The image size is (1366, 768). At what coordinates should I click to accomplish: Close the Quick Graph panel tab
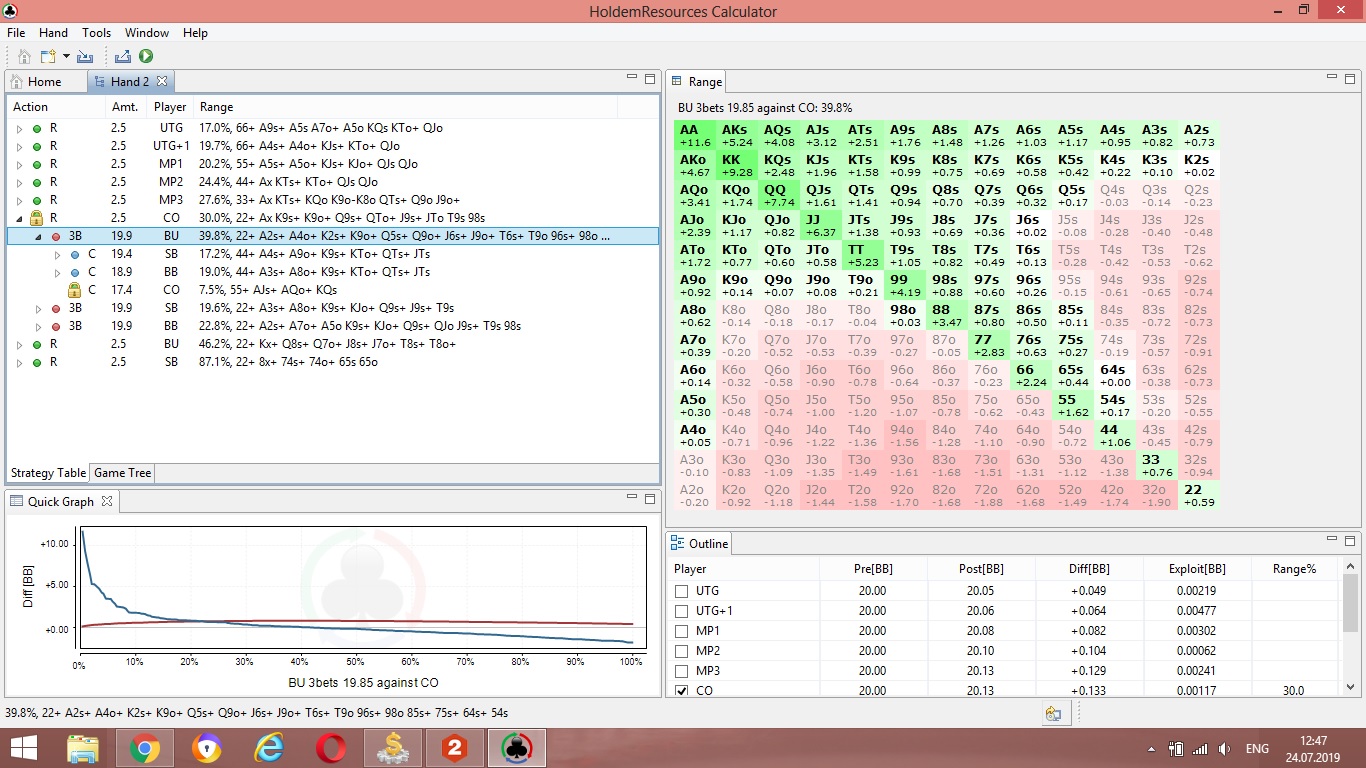click(107, 501)
